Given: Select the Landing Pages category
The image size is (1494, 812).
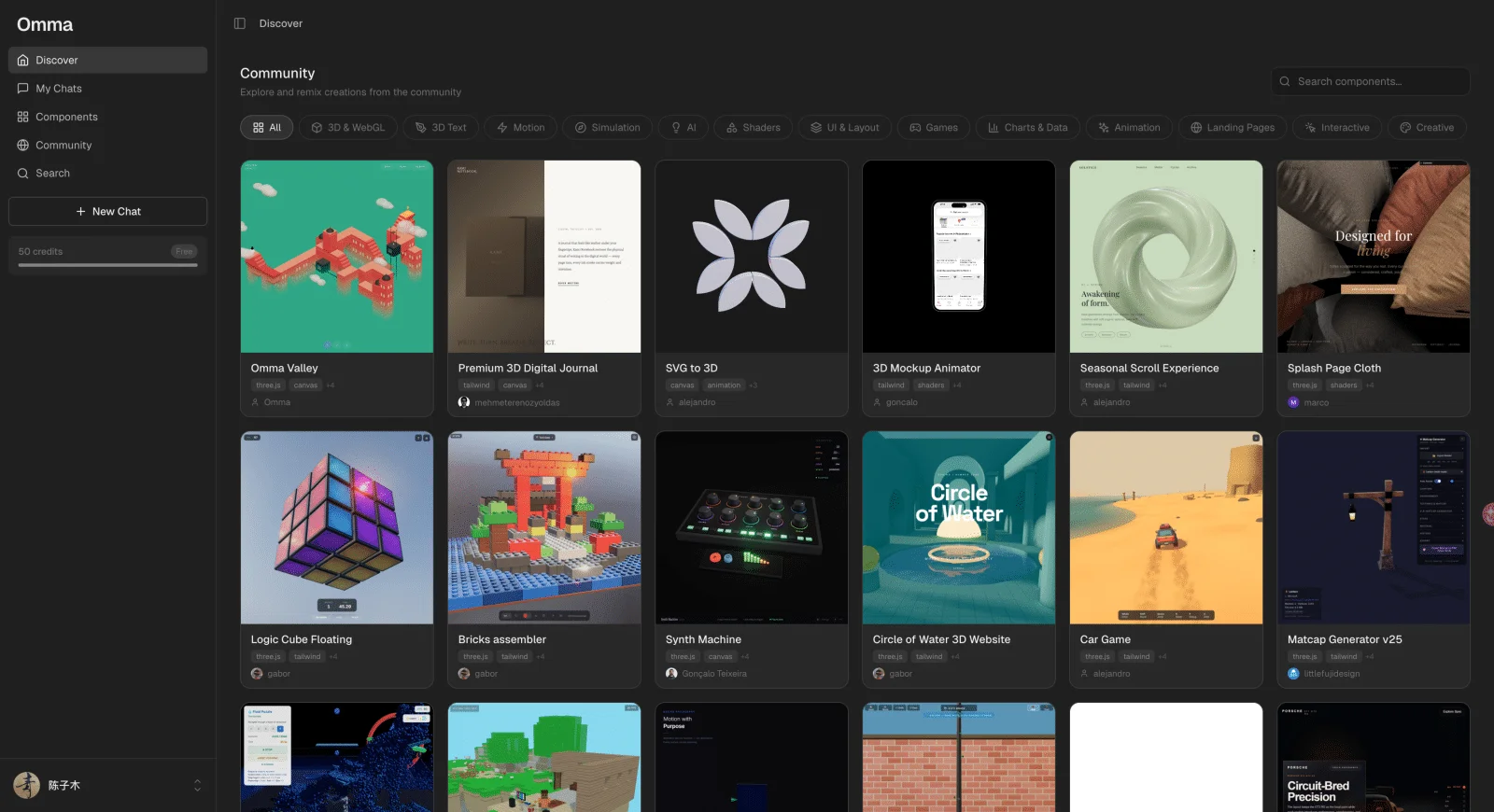Looking at the screenshot, I should [x=1232, y=128].
